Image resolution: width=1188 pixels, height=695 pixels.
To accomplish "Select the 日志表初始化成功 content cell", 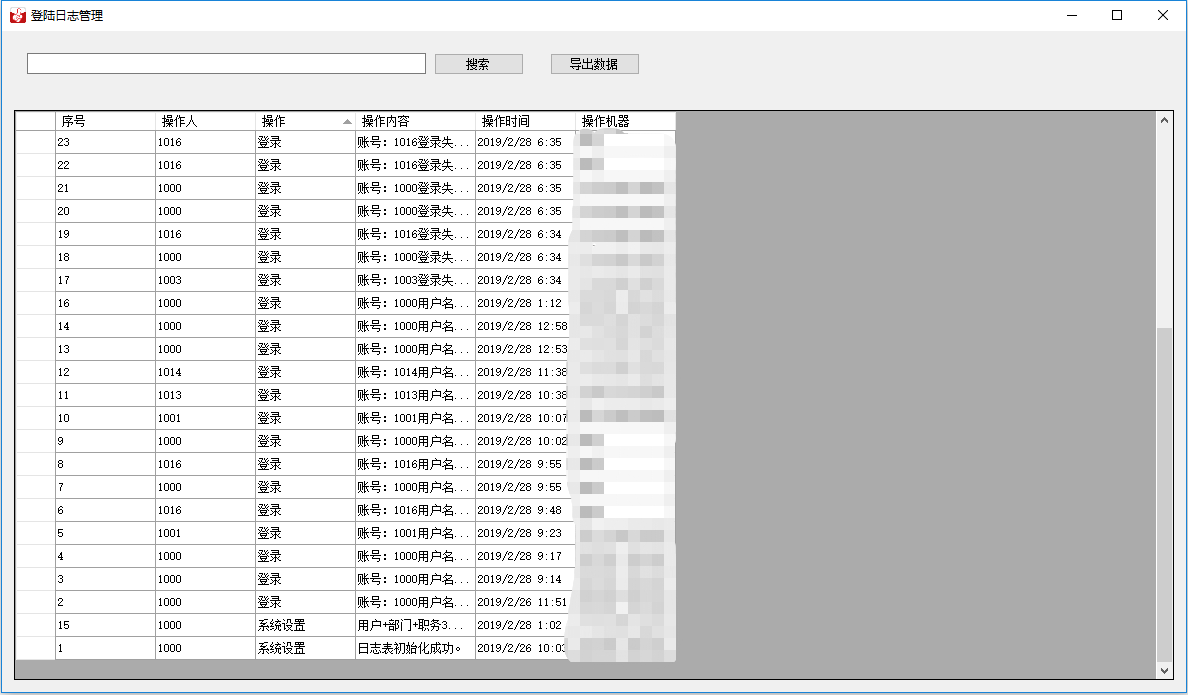I will pos(415,648).
